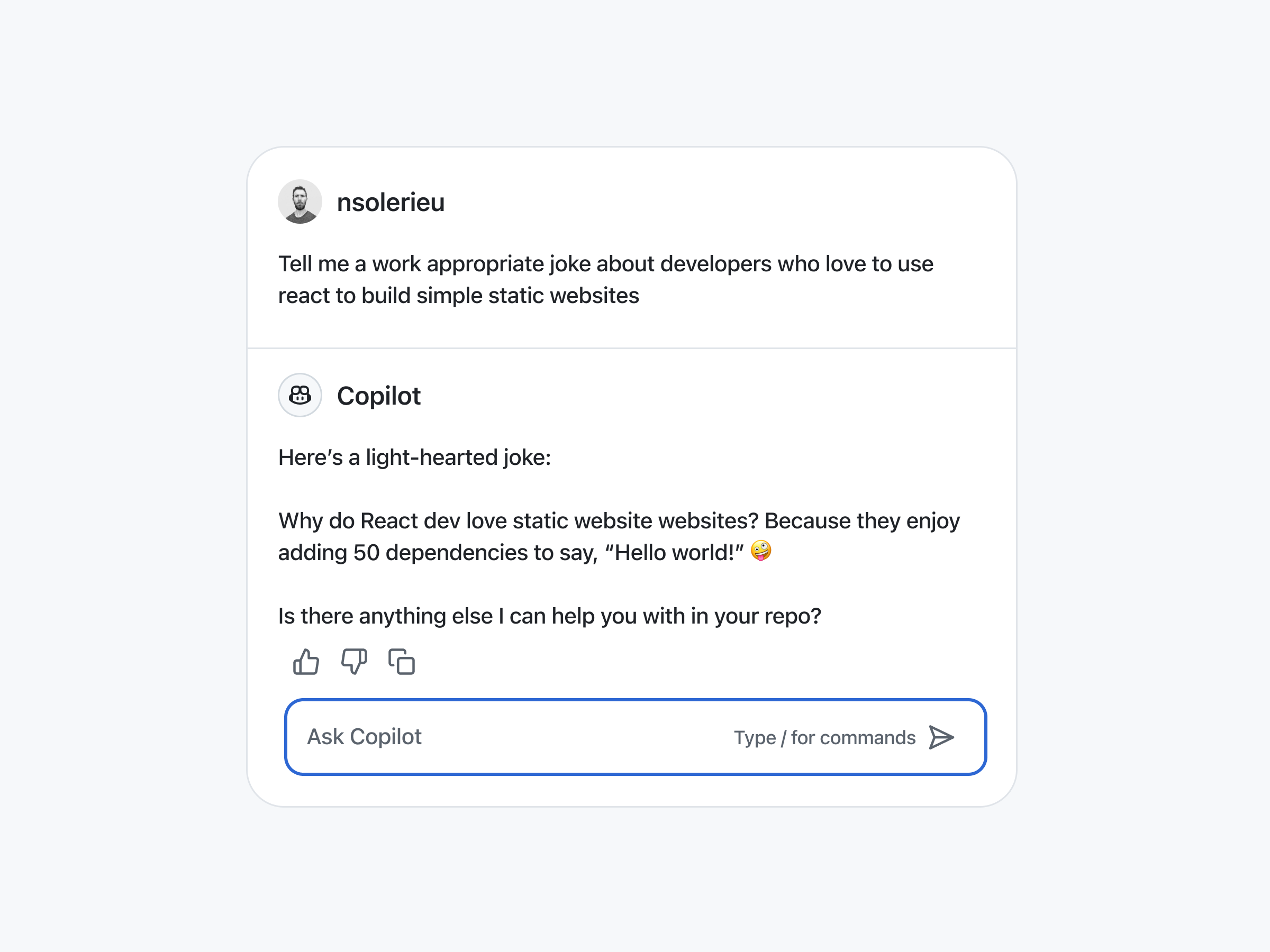Click "react to build simple static websites" line
This screenshot has height=952, width=1270.
[x=458, y=296]
